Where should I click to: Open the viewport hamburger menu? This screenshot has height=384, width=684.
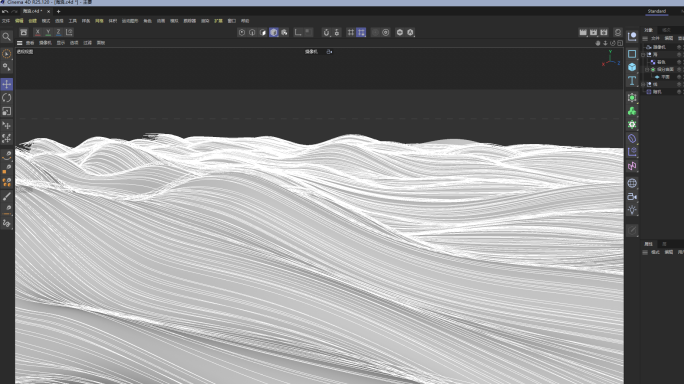click(20, 43)
